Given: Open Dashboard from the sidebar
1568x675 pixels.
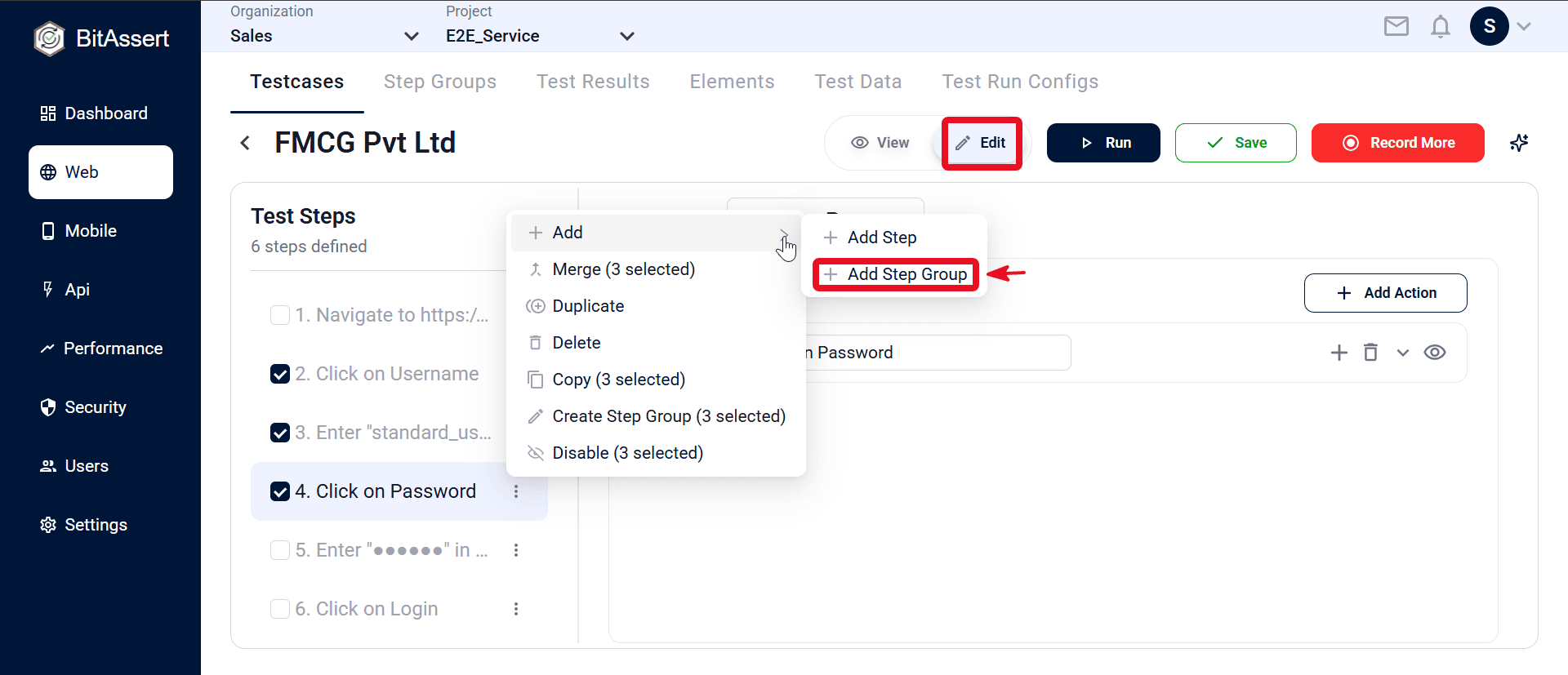Looking at the screenshot, I should [x=100, y=113].
